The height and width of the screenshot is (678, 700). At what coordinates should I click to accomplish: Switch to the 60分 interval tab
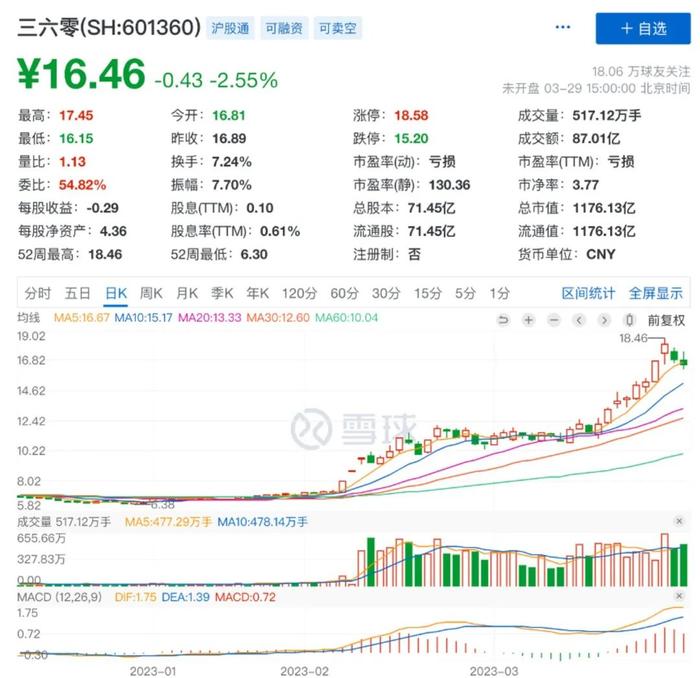click(344, 293)
